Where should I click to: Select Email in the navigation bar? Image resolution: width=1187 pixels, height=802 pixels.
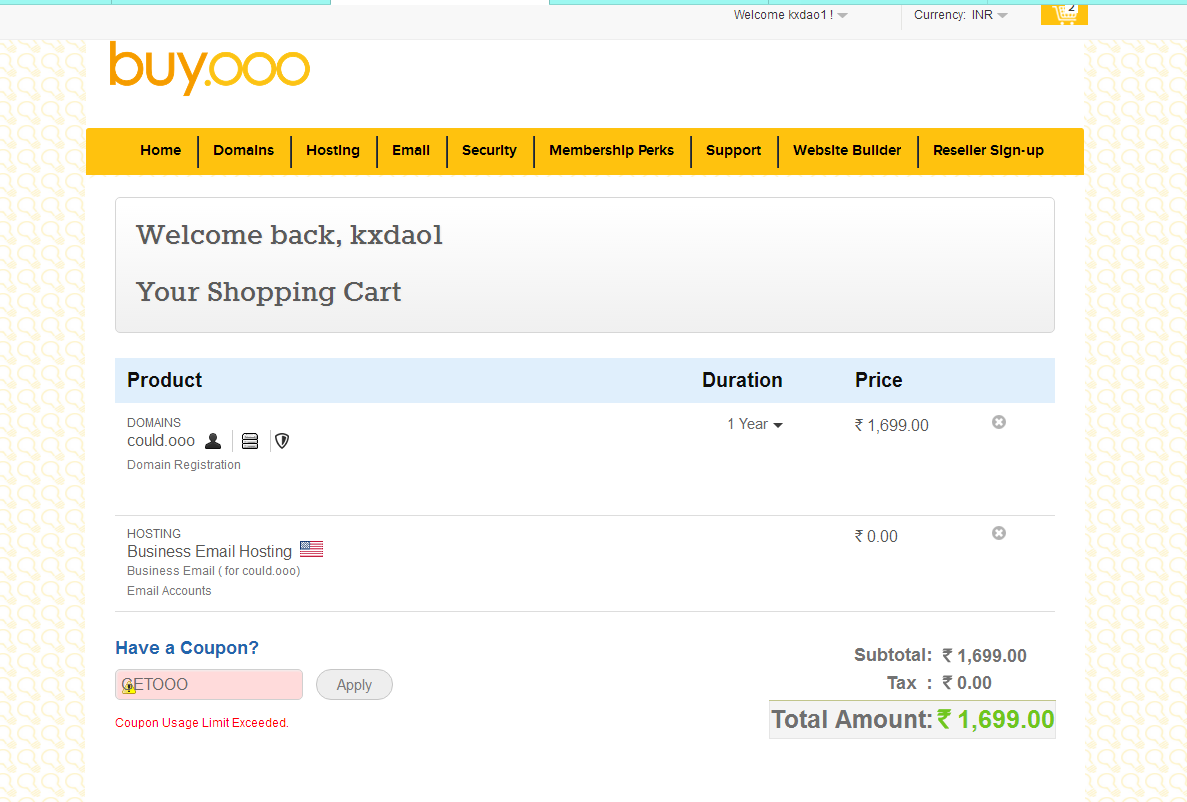411,151
